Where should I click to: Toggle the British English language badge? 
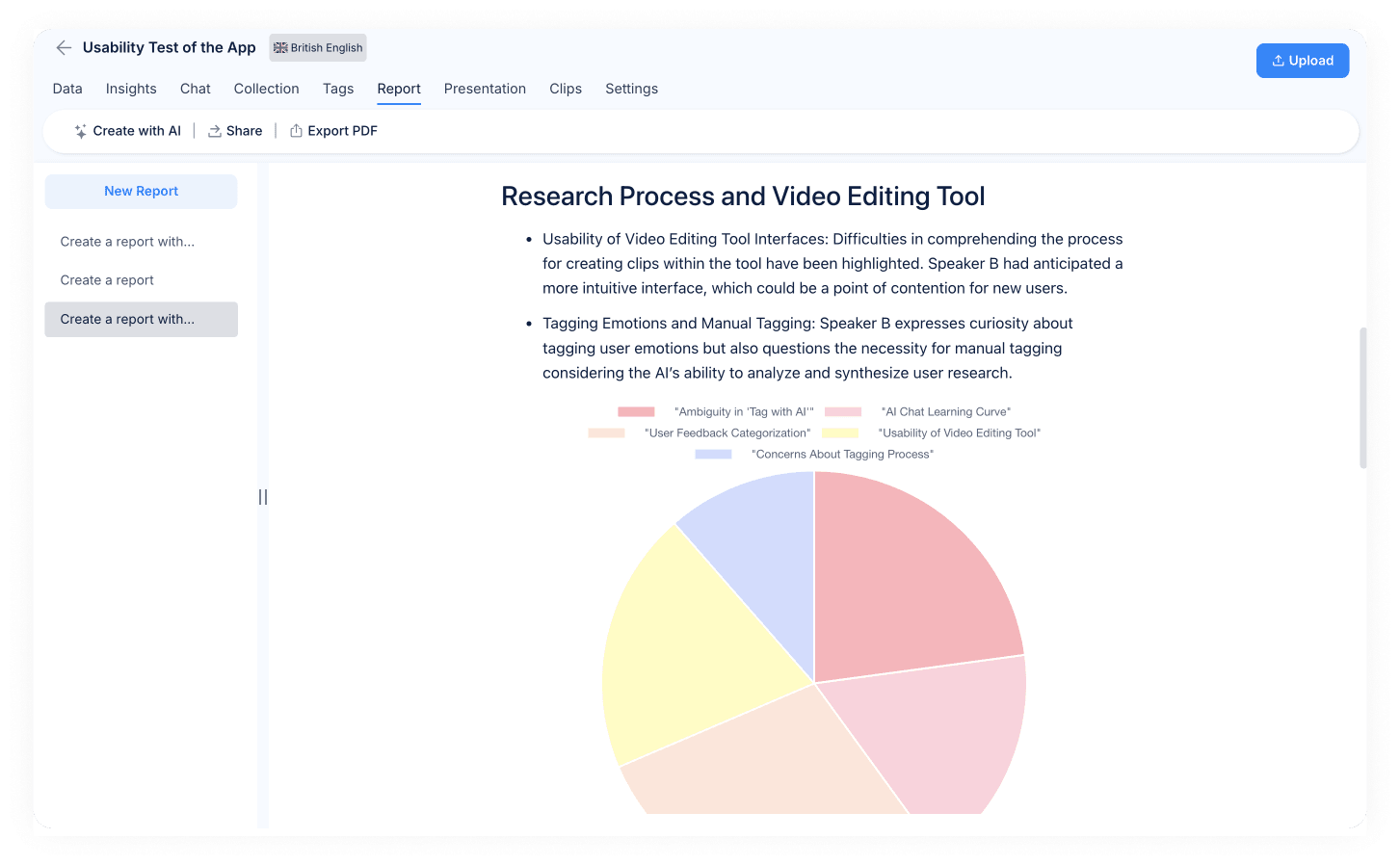(x=317, y=47)
